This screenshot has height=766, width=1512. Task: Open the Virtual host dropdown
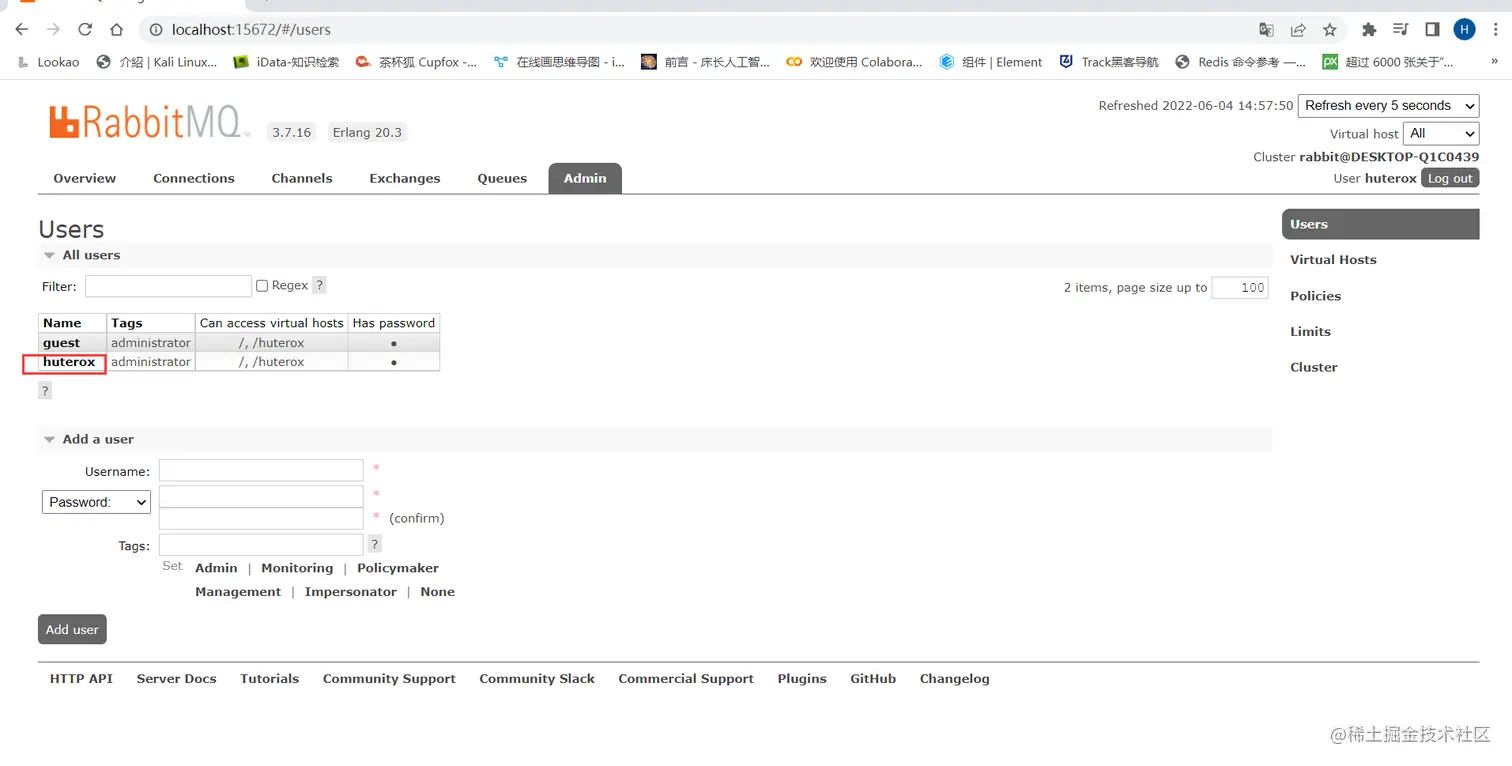[1441, 133]
